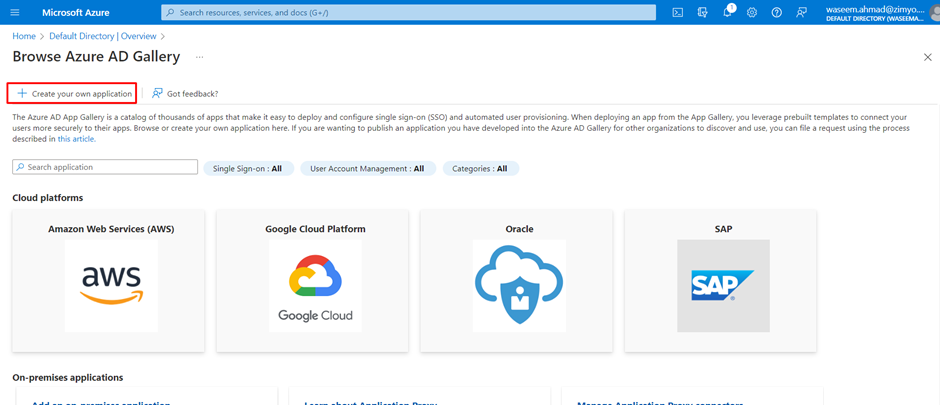940x405 pixels.
Task: Focus the Search application field
Action: [x=105, y=167]
